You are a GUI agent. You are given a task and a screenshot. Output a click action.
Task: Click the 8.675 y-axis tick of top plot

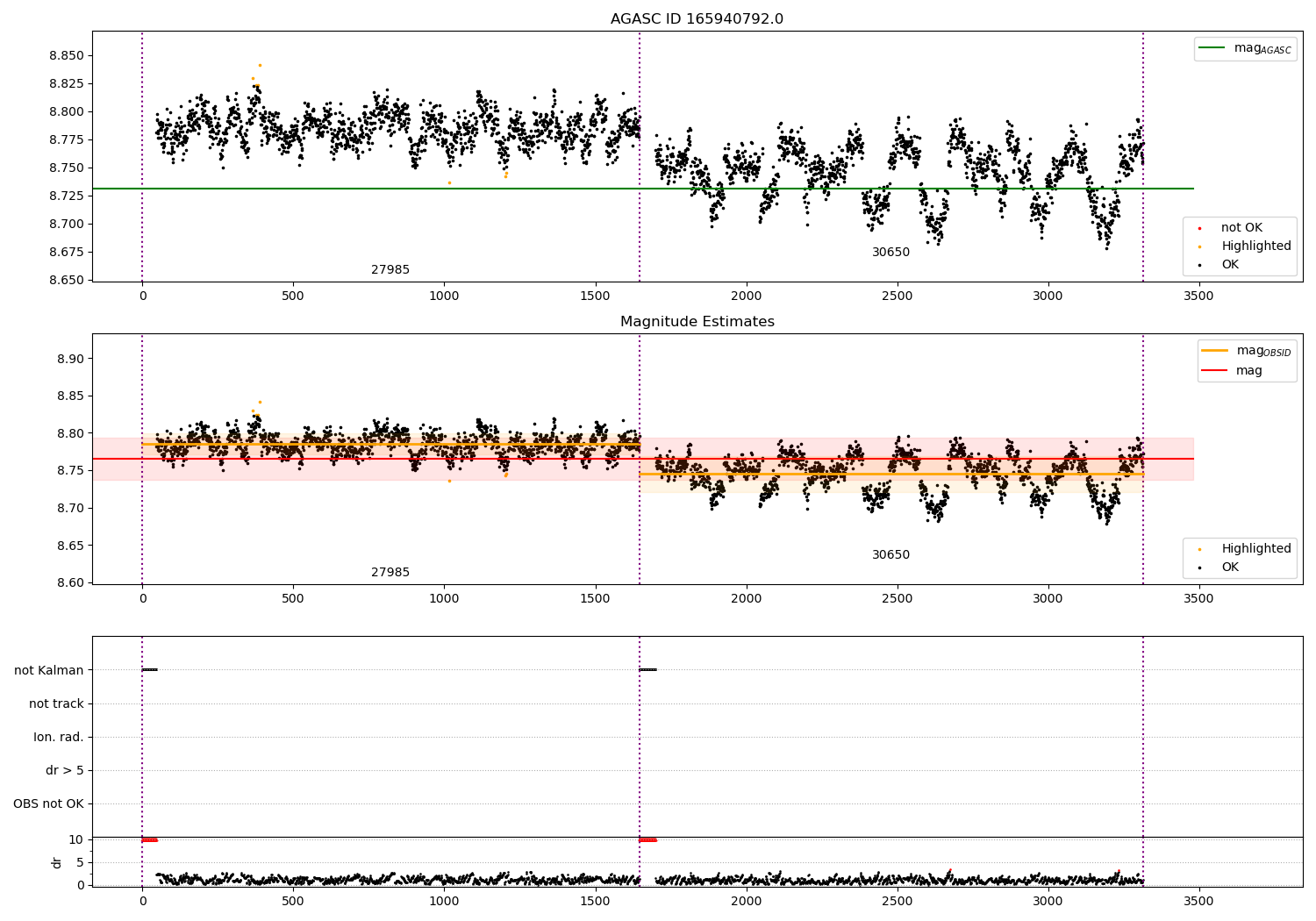(x=67, y=252)
